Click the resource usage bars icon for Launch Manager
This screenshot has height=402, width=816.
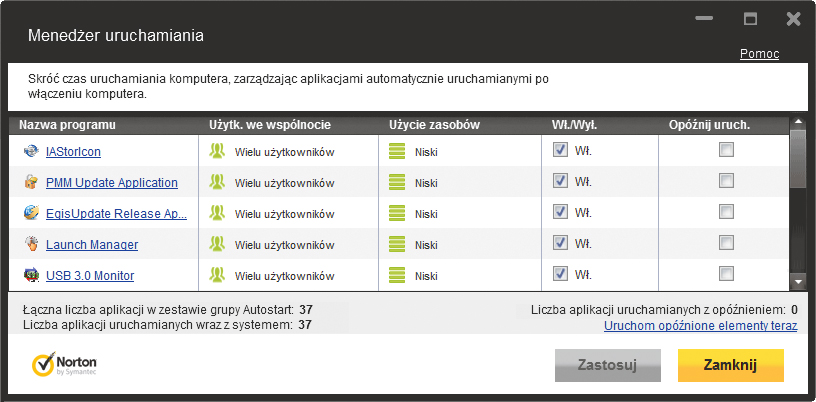pyautogui.click(x=397, y=245)
